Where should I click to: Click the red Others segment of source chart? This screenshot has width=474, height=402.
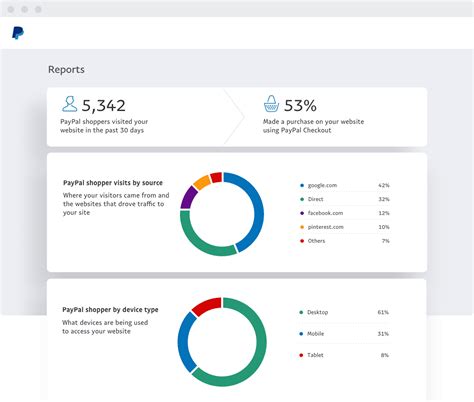pos(216,178)
